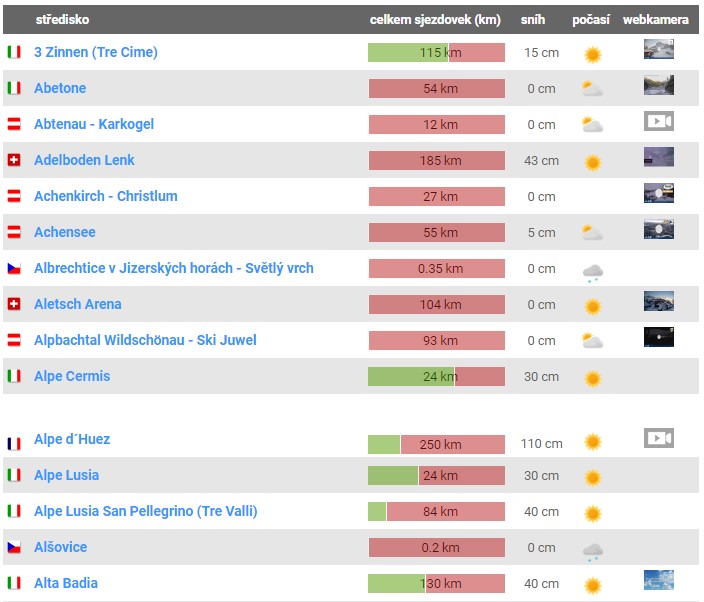The height and width of the screenshot is (602, 704).
Task: Open the webcam thumbnail for Alta Badia
Action: [658, 581]
